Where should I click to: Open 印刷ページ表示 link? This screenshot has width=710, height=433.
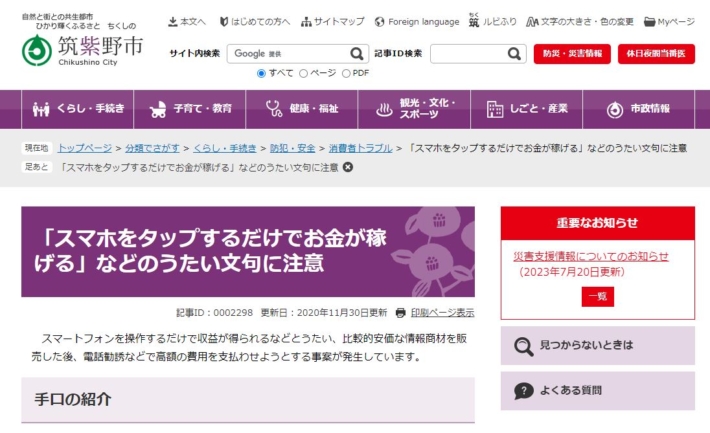pyautogui.click(x=442, y=313)
